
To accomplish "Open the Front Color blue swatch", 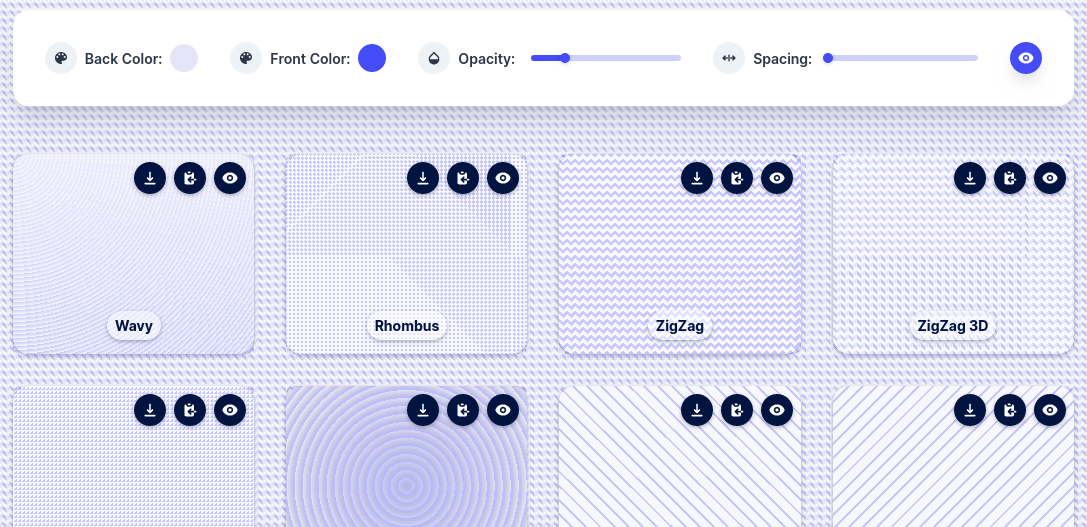I will pyautogui.click(x=372, y=58).
